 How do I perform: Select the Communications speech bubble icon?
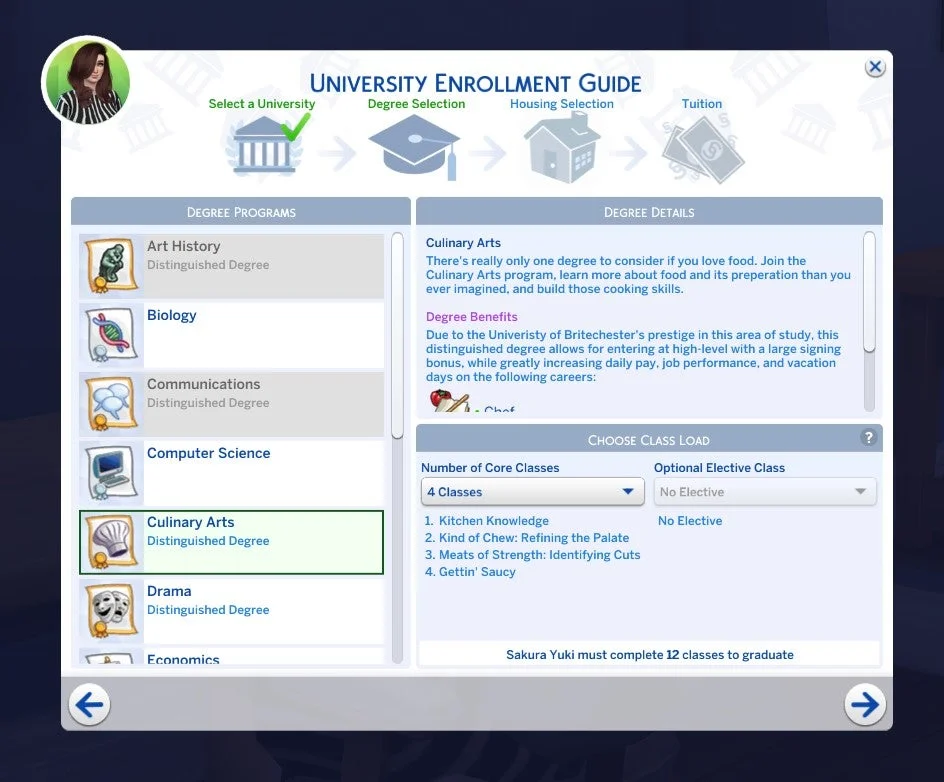(110, 403)
